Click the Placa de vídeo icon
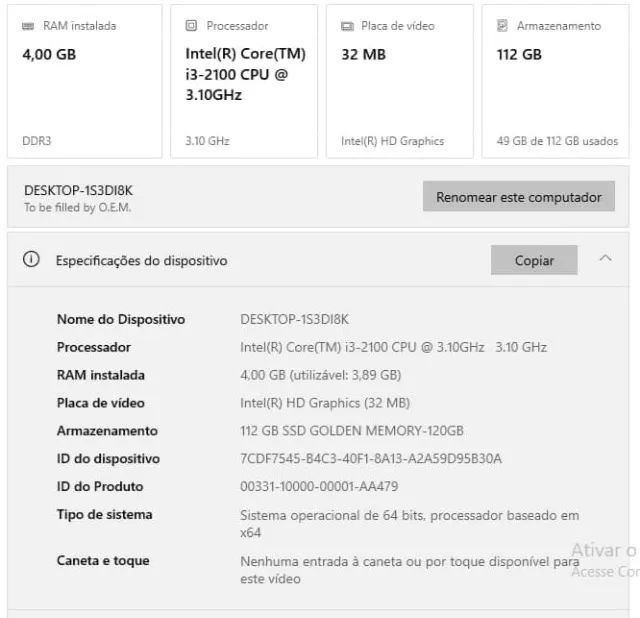The height and width of the screenshot is (618, 640). 347,26
